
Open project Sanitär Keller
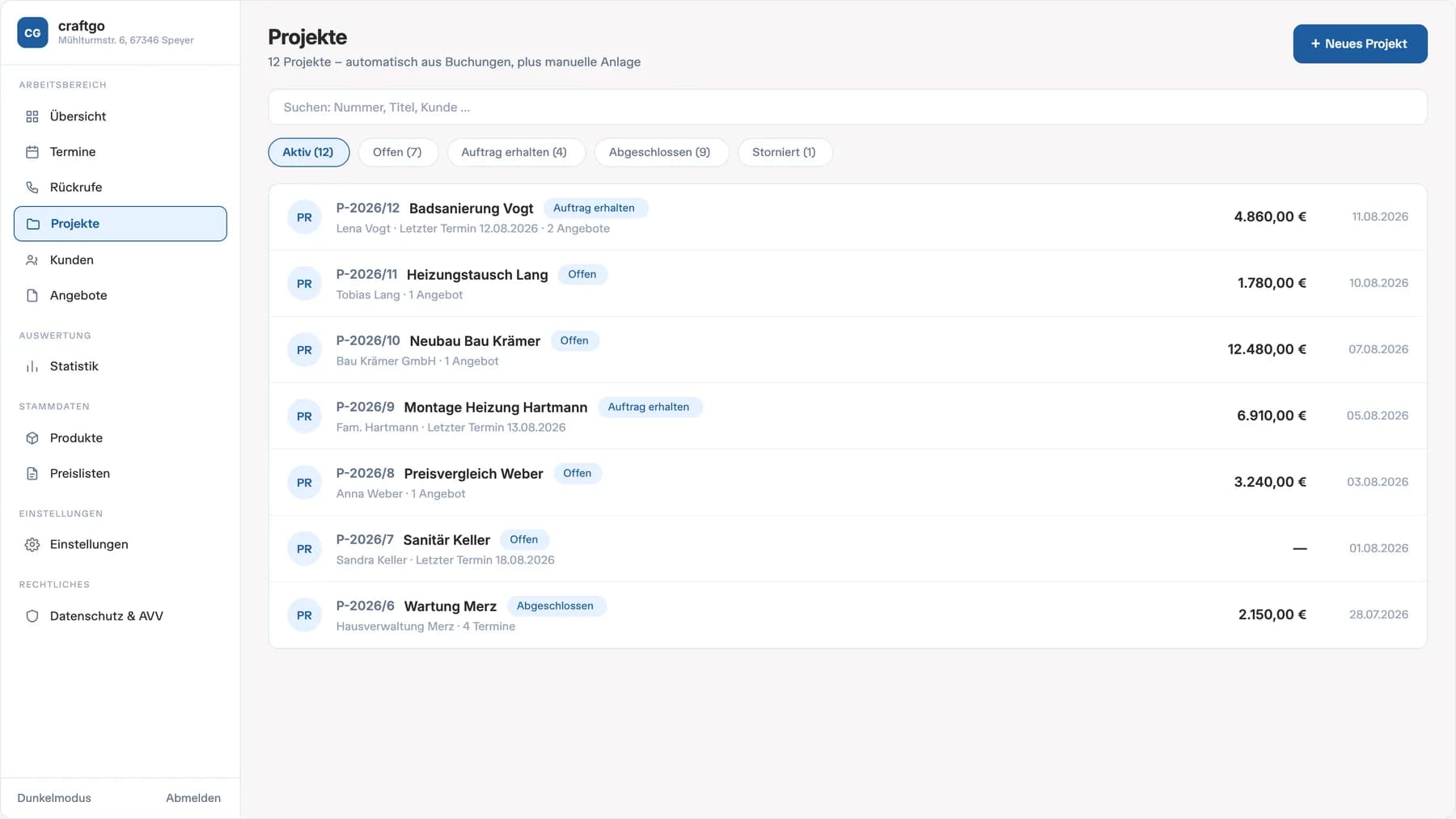[x=848, y=549]
